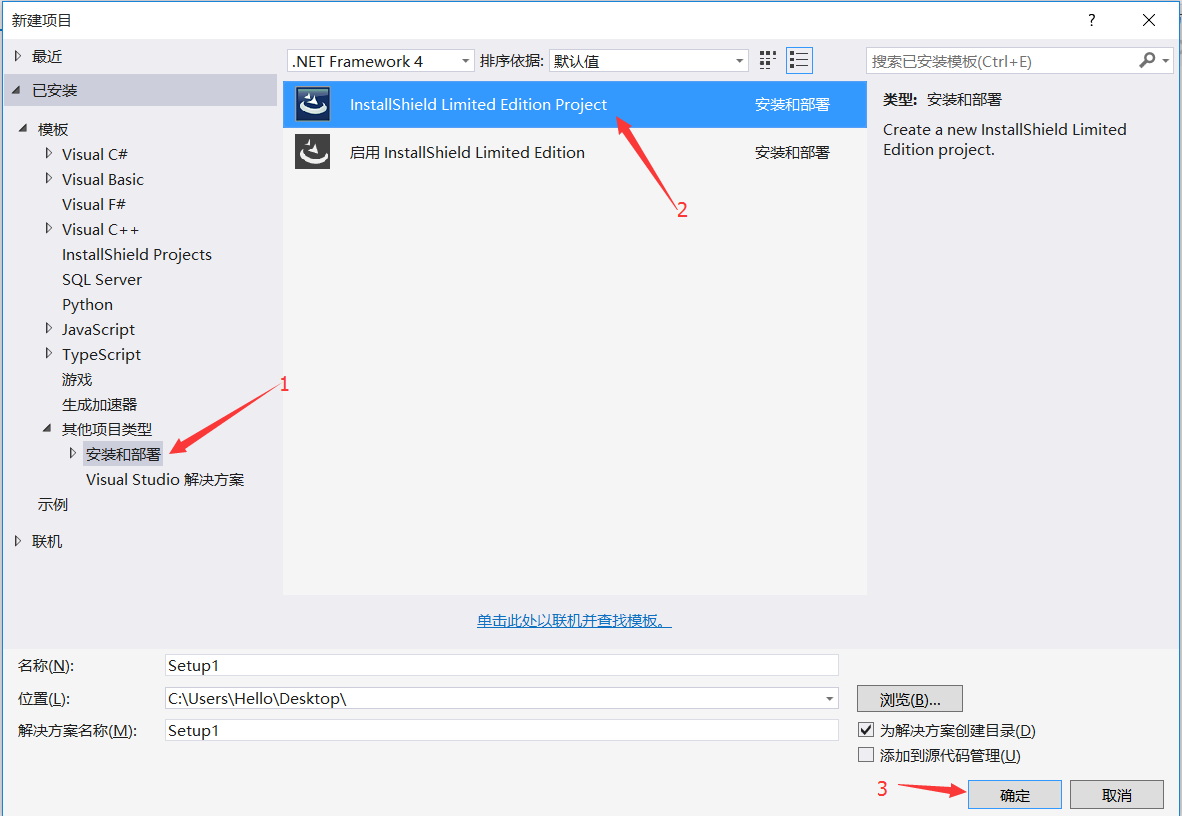This screenshot has height=816, width=1182.
Task: Select InstallShield Projects tree item
Action: (x=136, y=254)
